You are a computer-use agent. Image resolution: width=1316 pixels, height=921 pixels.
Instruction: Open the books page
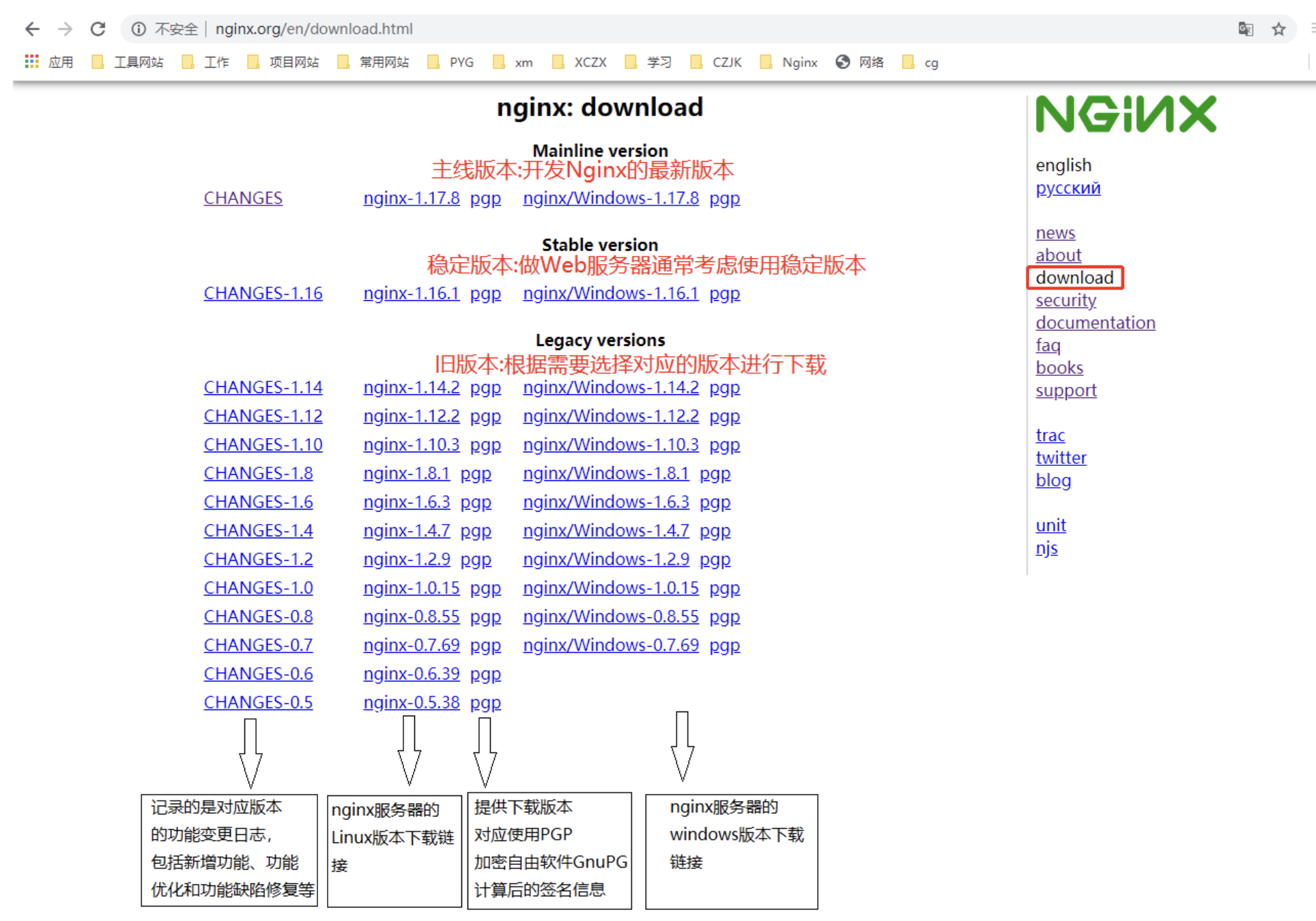(1059, 368)
